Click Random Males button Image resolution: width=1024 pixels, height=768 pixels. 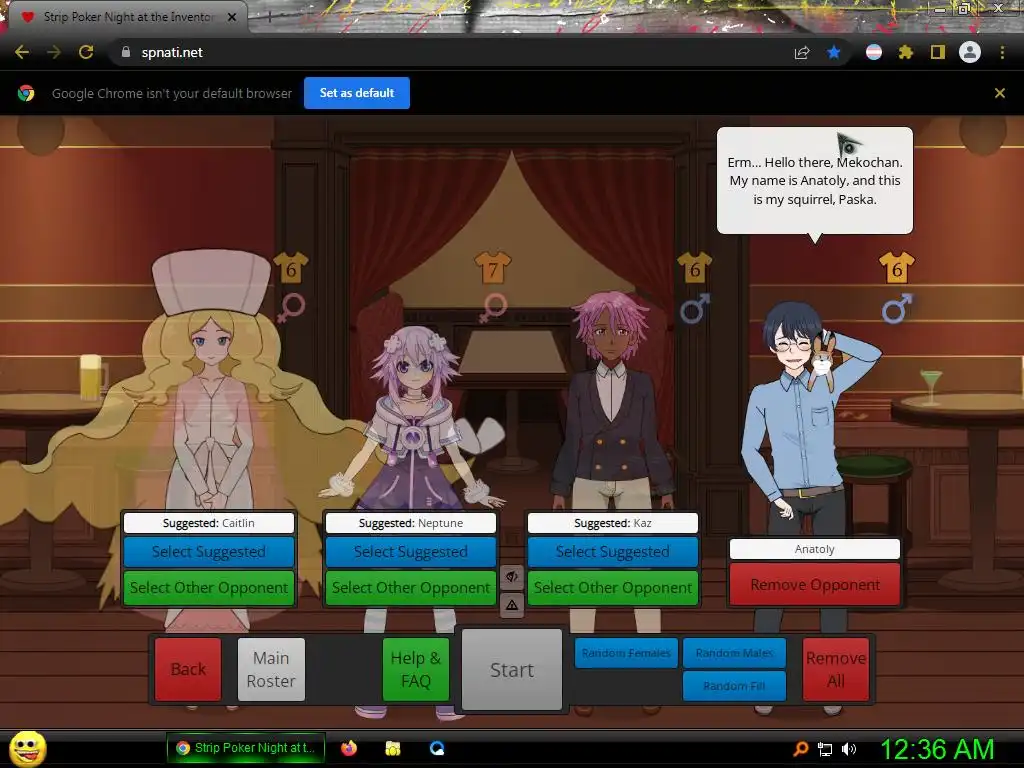pos(734,653)
